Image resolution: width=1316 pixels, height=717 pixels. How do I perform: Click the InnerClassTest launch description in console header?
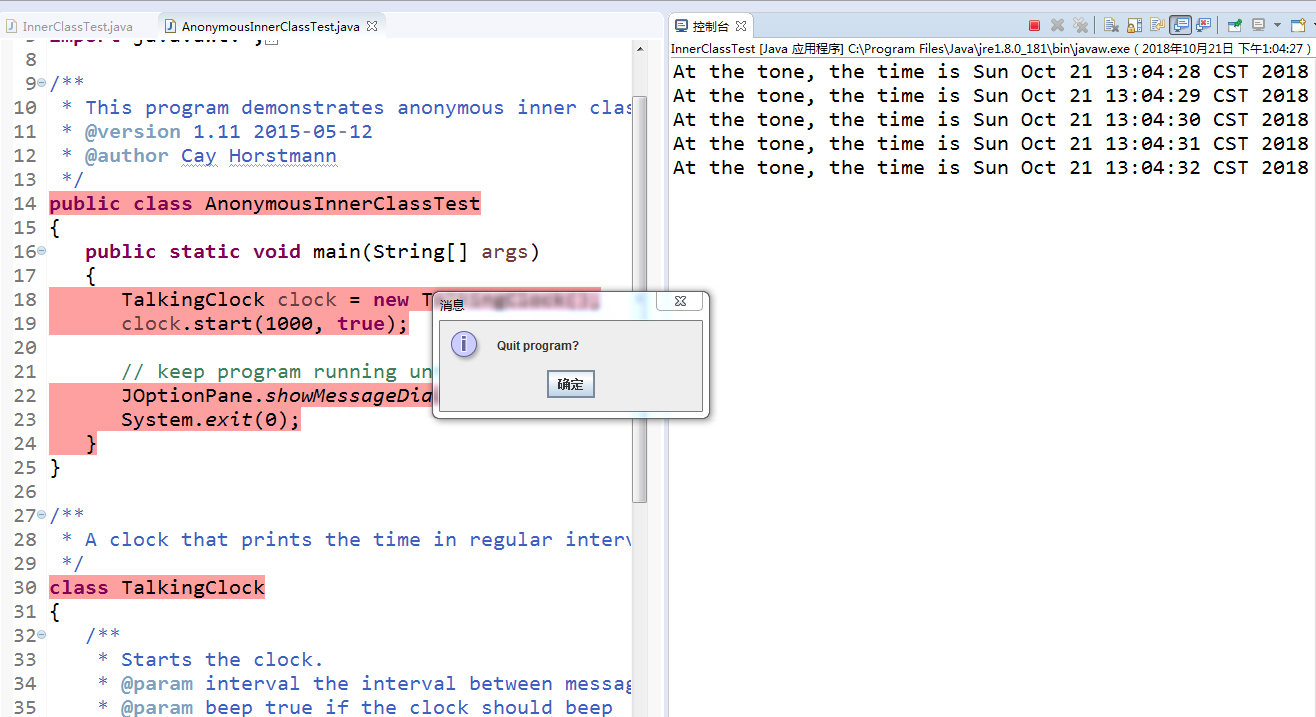coord(990,48)
